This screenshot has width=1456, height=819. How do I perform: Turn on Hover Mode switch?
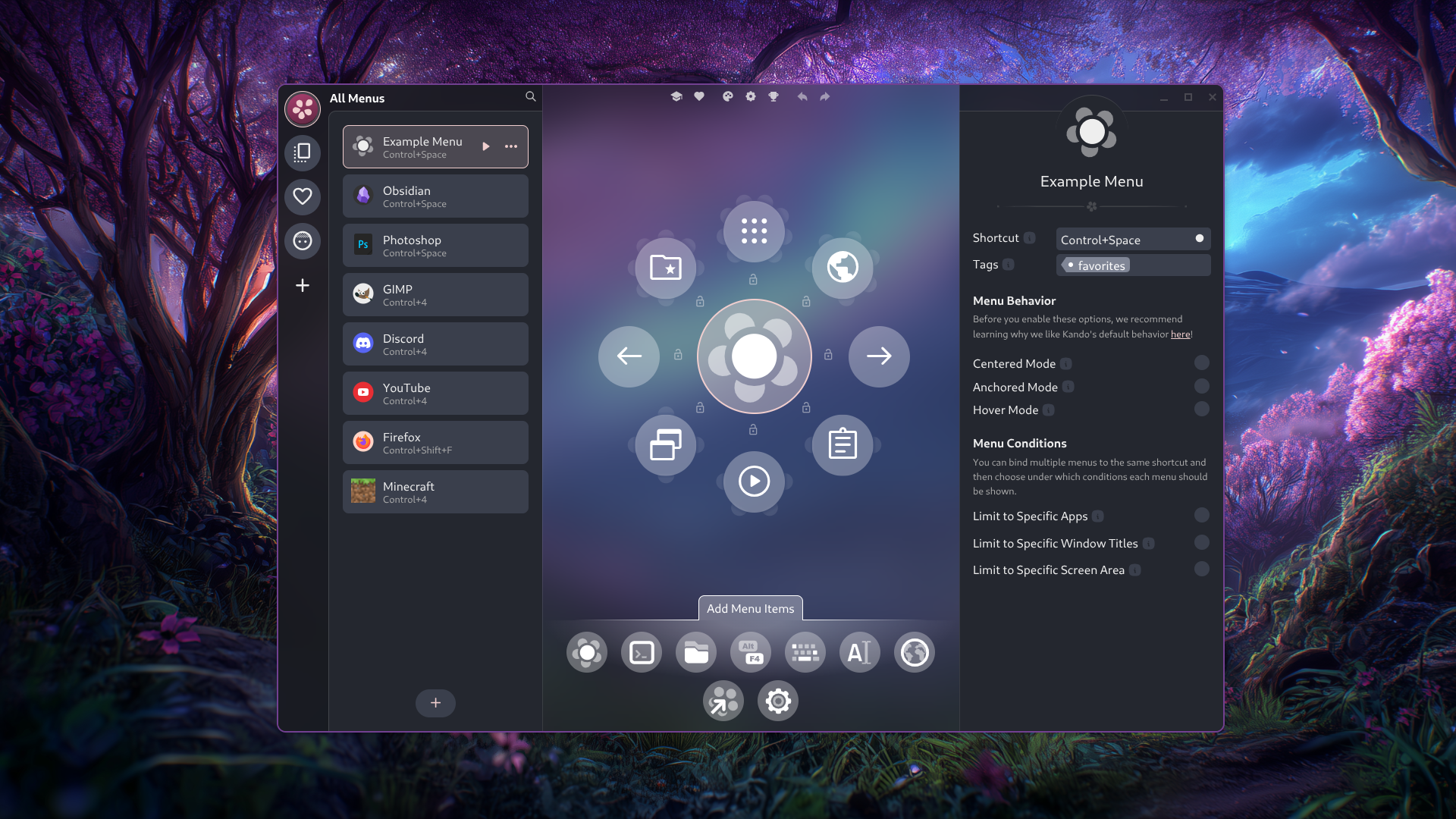pyautogui.click(x=1201, y=409)
